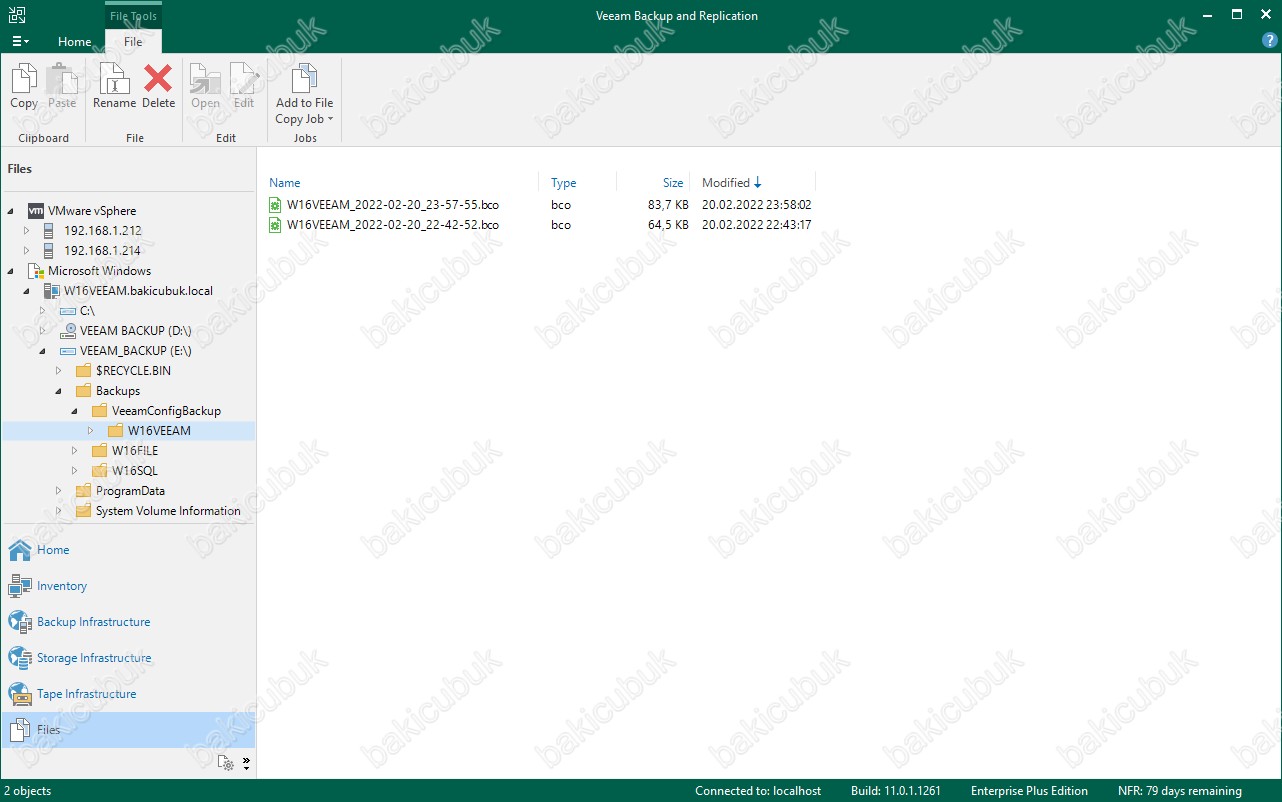Viewport: 1282px width, 802px height.
Task: Click the Rename file icon
Action: coord(114,78)
